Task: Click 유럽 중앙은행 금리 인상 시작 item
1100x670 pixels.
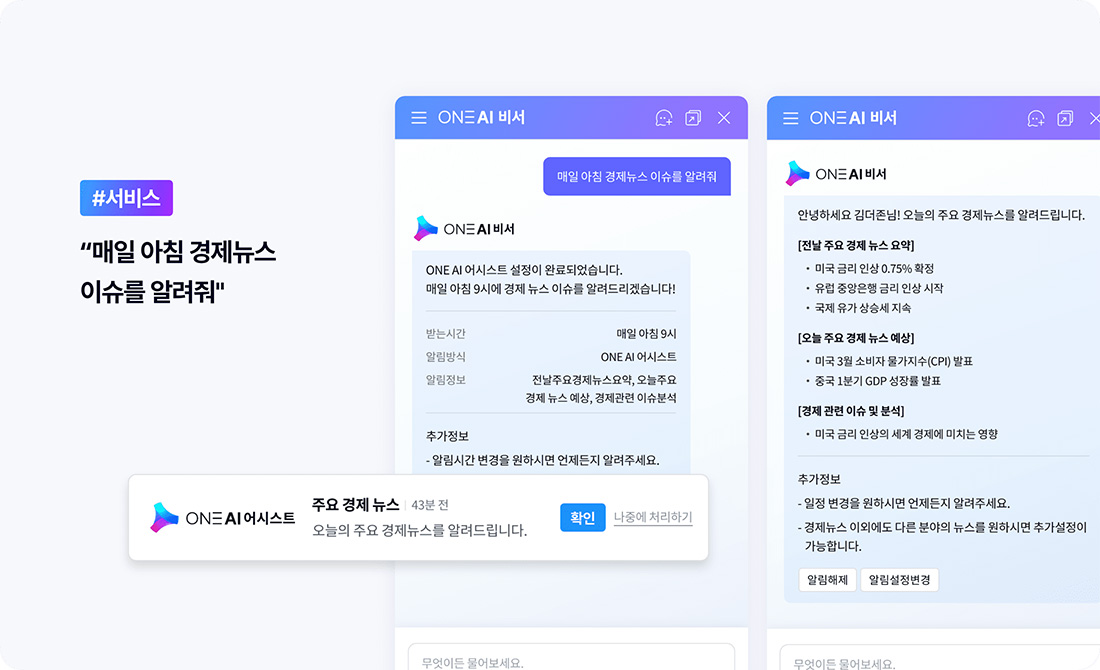Action: pyautogui.click(x=879, y=288)
